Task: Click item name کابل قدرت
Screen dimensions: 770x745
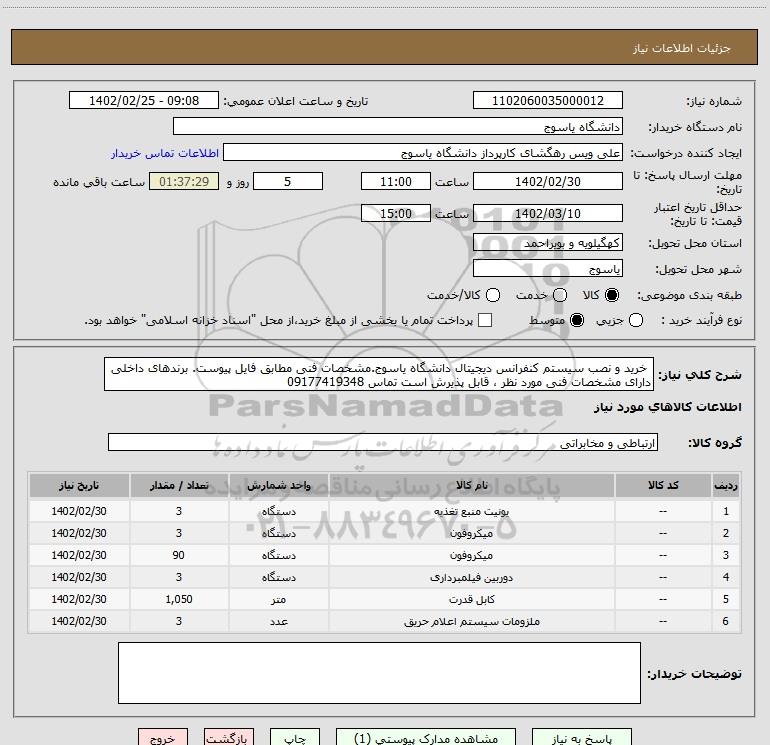Action: [471, 599]
